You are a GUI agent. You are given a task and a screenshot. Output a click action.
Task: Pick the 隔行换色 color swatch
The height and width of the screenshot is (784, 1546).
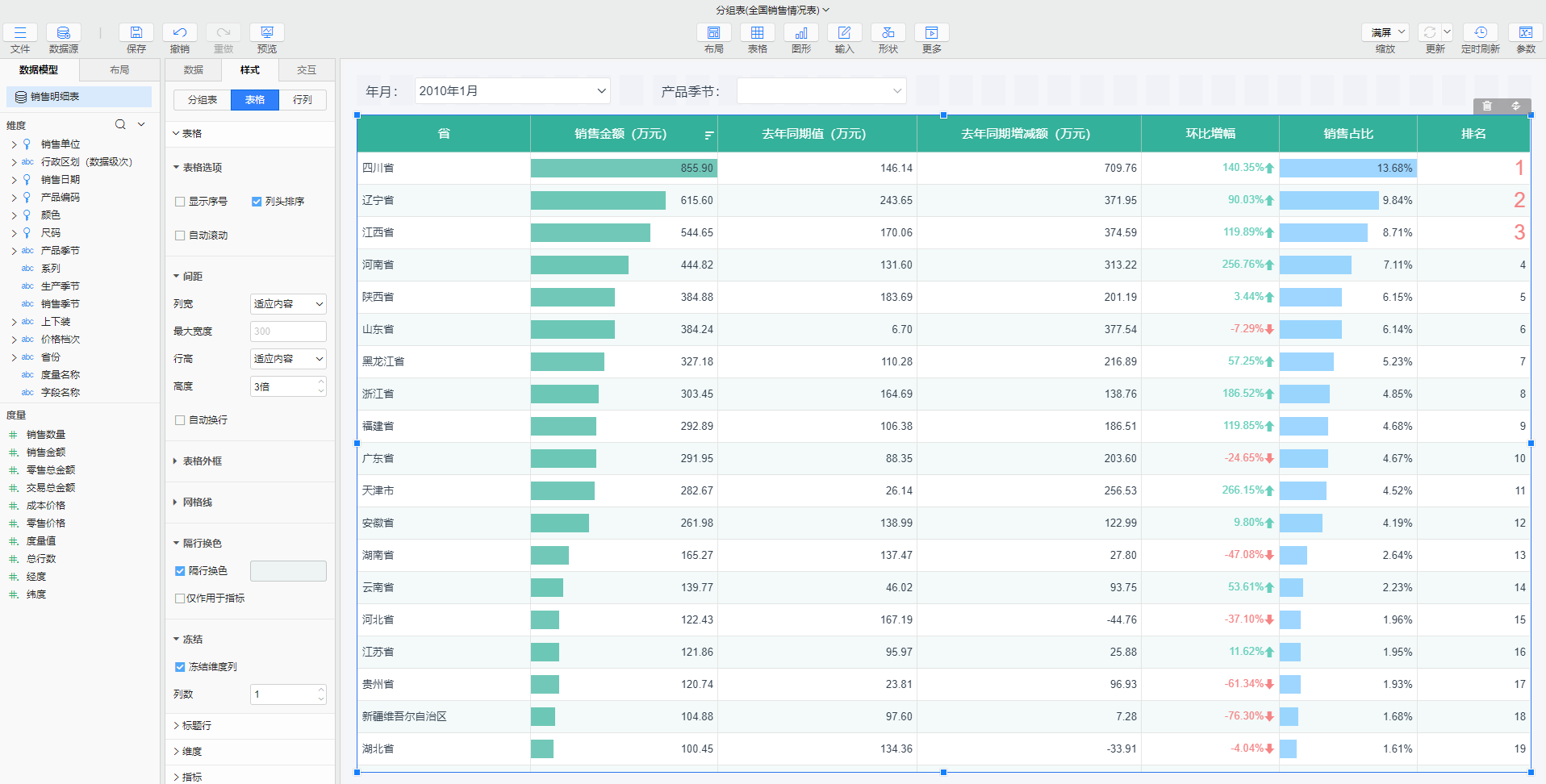point(288,571)
